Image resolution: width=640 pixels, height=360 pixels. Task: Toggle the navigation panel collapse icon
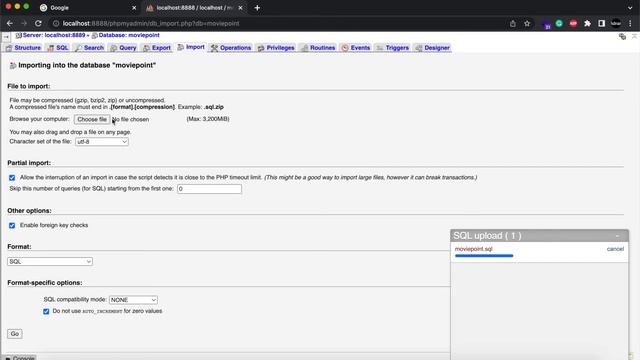pyautogui.click(x=6, y=37)
